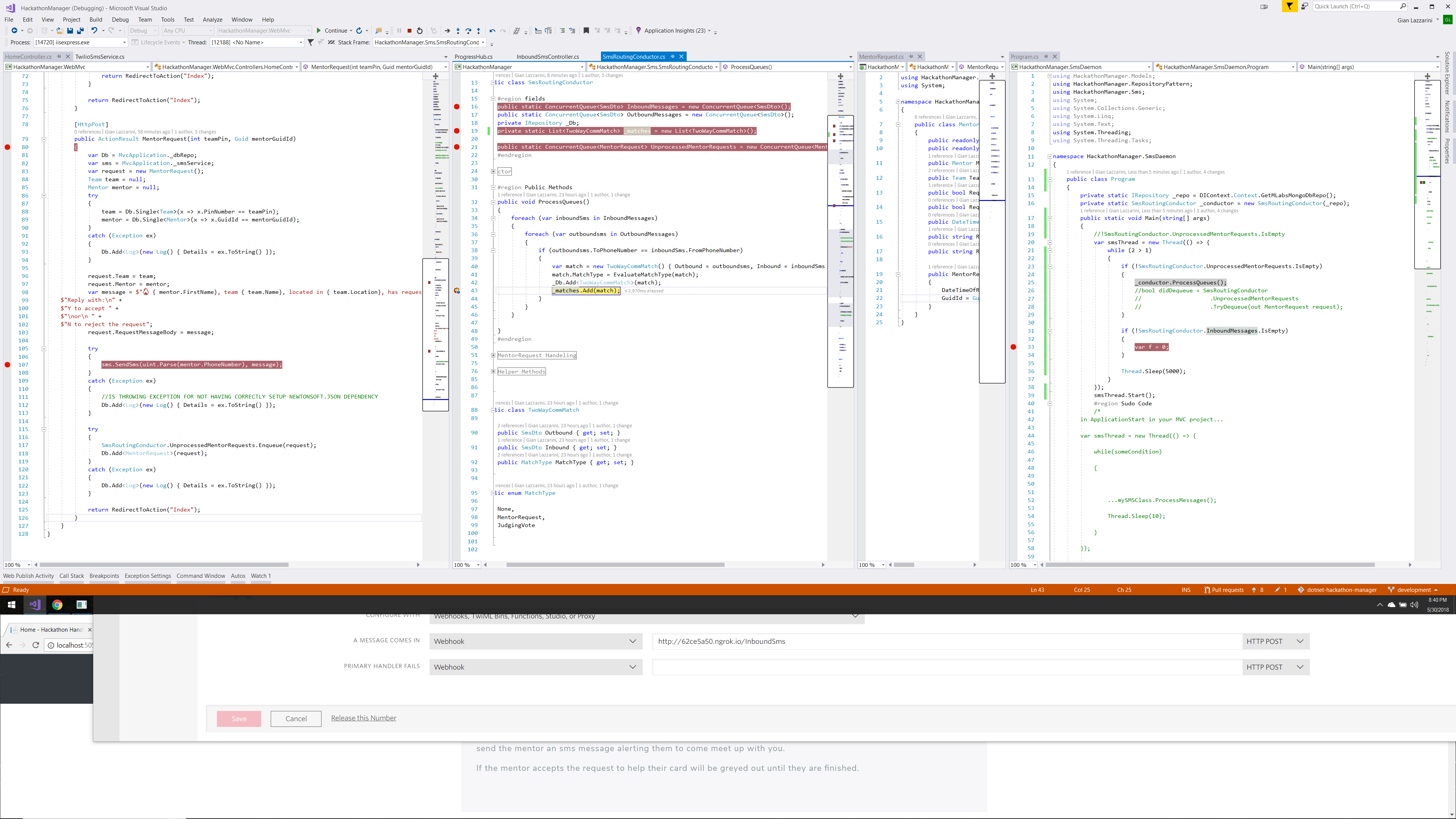Open Google Chrome from the taskbar
Image resolution: width=1456 pixels, height=819 pixels.
click(x=57, y=605)
